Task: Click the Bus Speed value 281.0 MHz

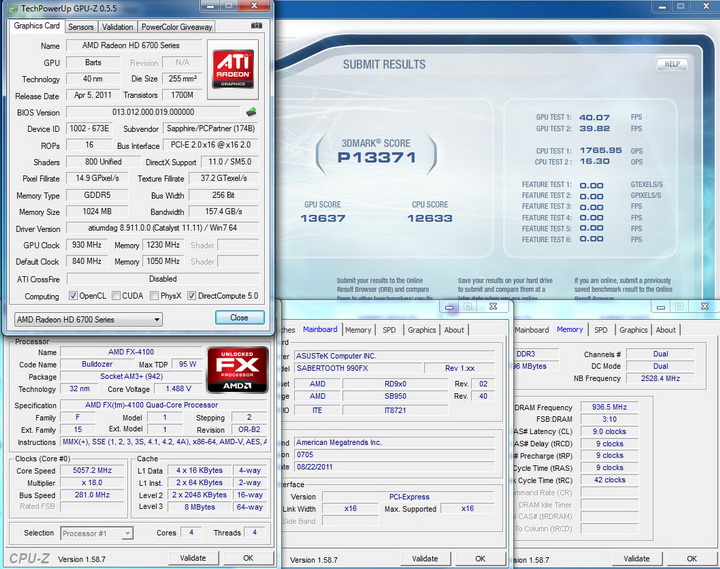Action: (92, 495)
